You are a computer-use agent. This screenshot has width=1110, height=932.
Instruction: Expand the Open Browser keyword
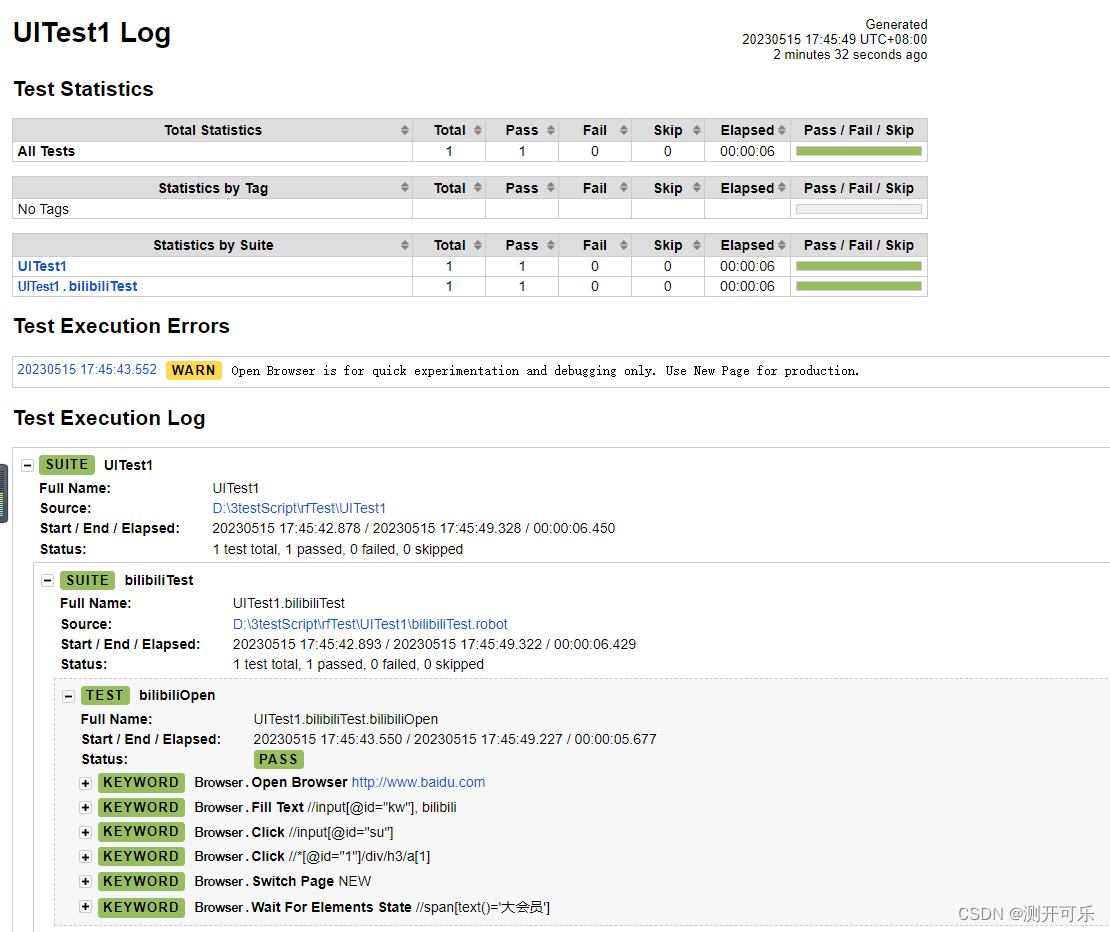tap(86, 783)
